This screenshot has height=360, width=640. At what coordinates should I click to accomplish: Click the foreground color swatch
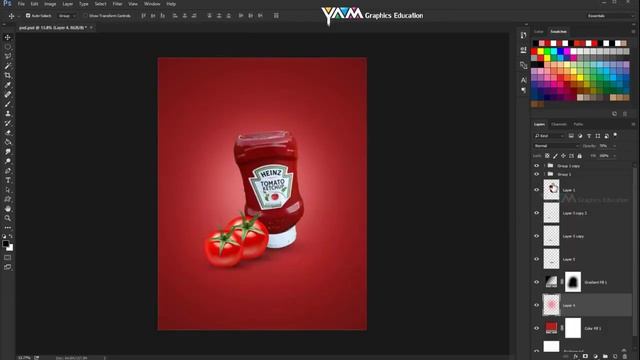[x=5, y=244]
